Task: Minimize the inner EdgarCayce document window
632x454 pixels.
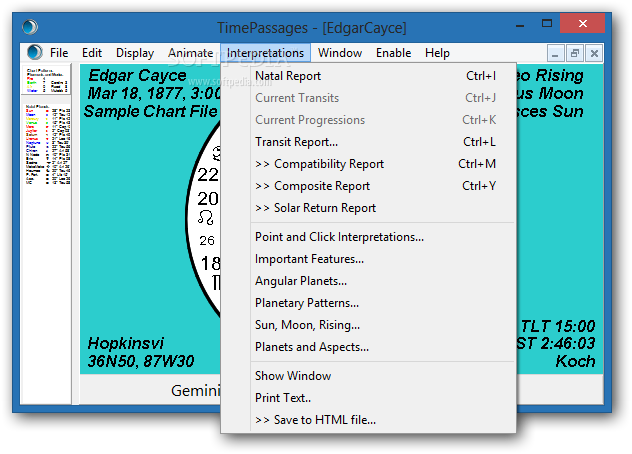Action: pyautogui.click(x=555, y=53)
